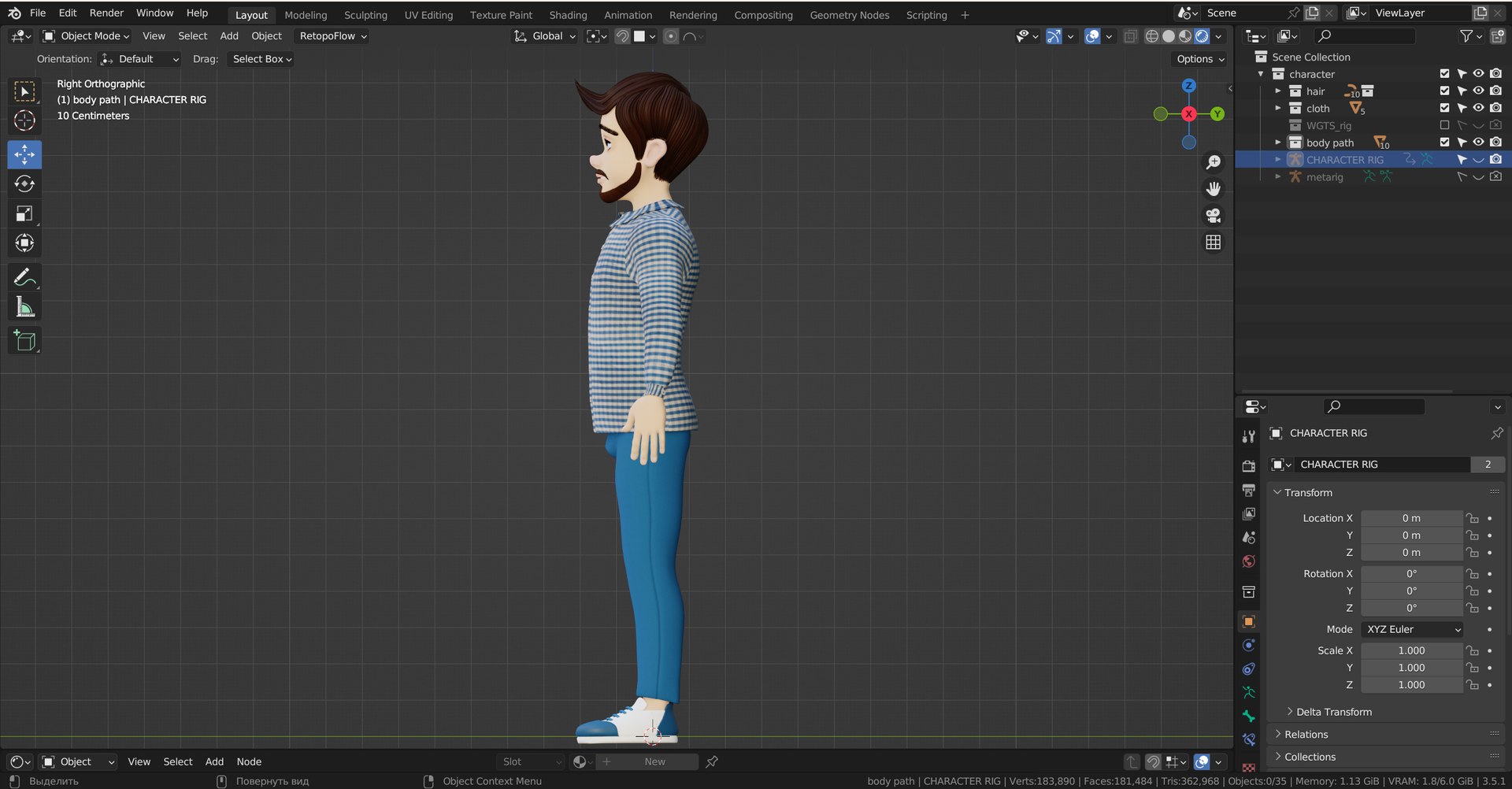Click the pan hand viewport gizmo
The width and height of the screenshot is (1512, 789).
coord(1214,189)
